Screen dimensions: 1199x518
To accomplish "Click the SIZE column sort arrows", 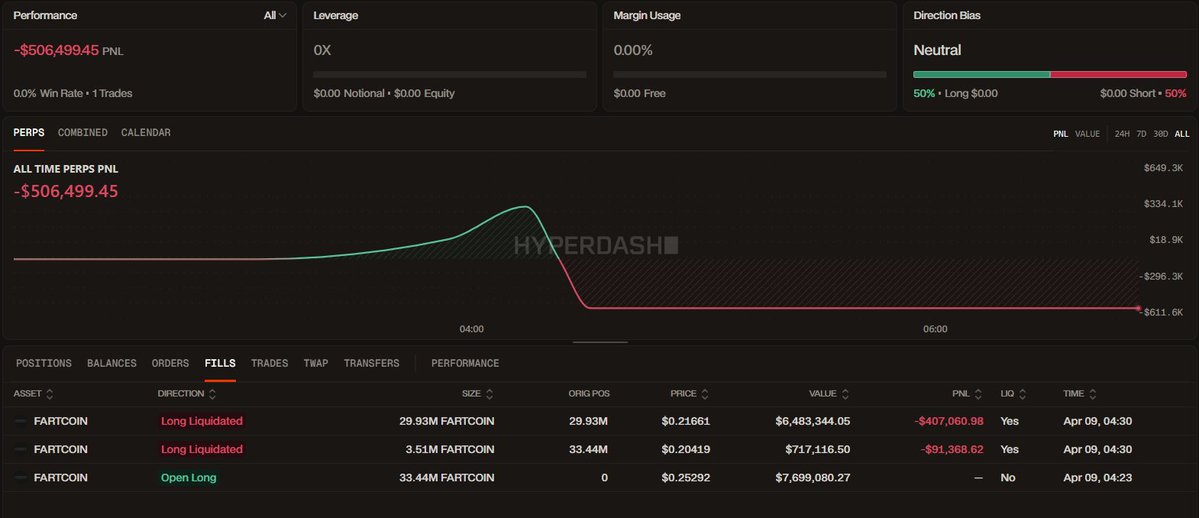I will click(489, 394).
